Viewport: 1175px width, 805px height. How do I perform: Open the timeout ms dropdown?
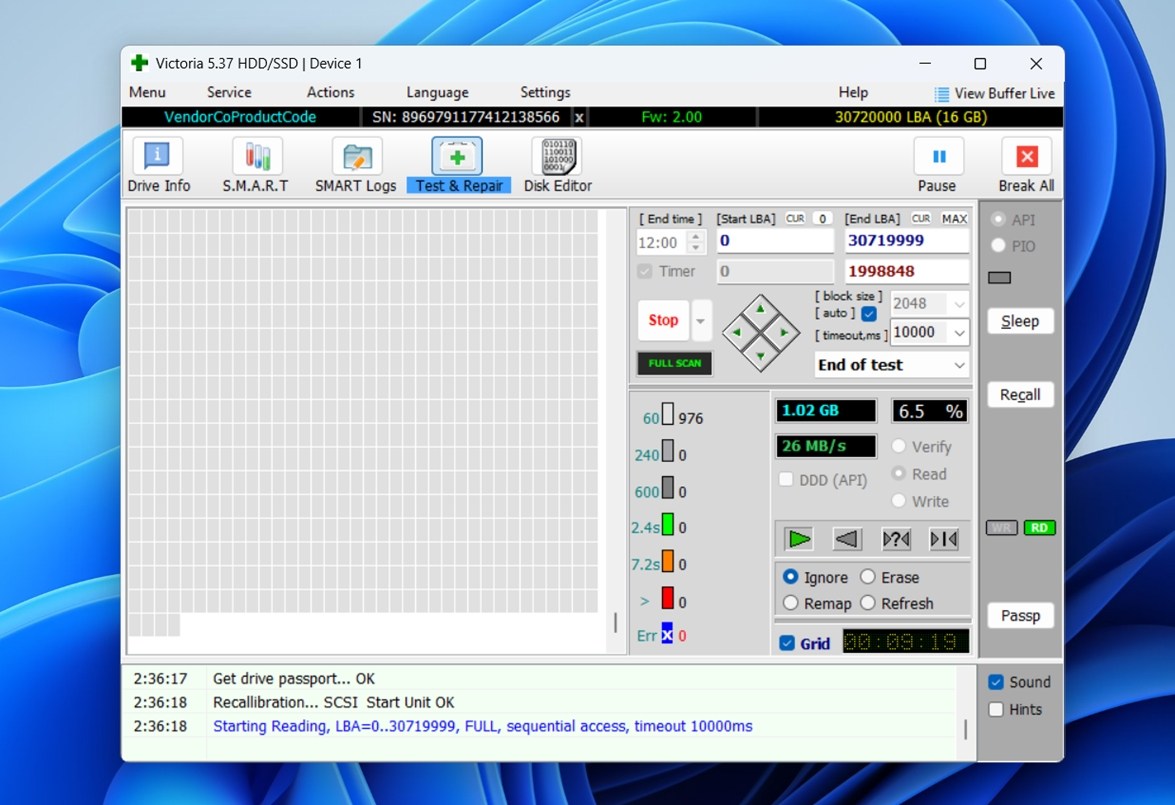[960, 332]
